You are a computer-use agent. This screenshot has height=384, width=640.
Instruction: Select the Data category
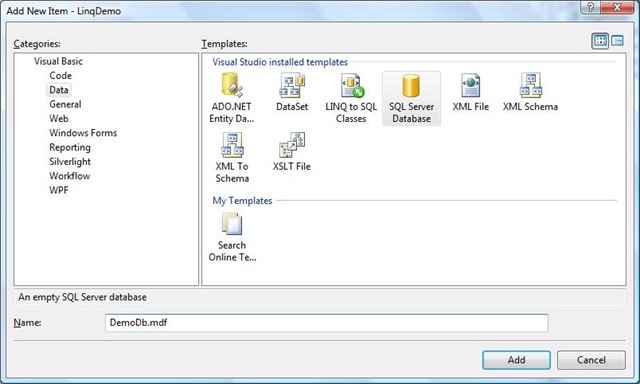pyautogui.click(x=59, y=90)
